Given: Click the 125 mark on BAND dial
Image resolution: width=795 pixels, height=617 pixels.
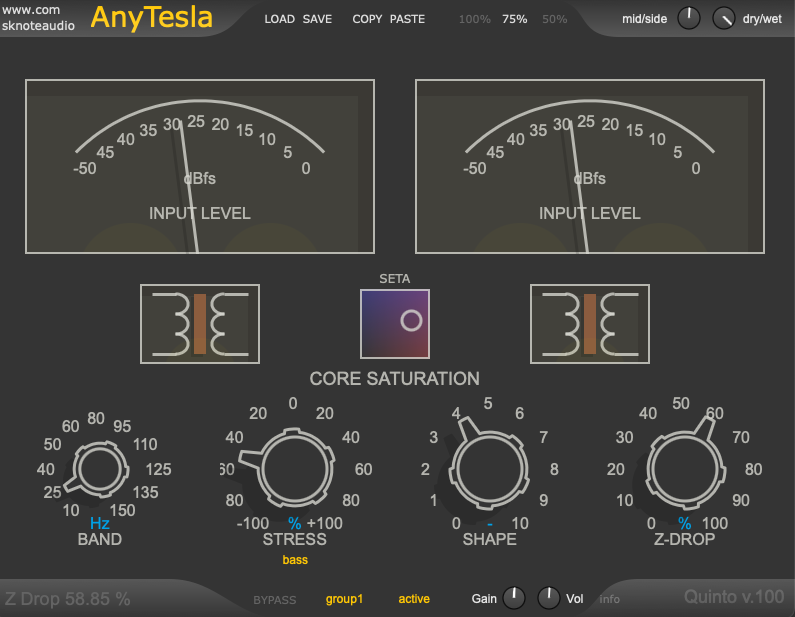Looking at the screenshot, I should [158, 469].
